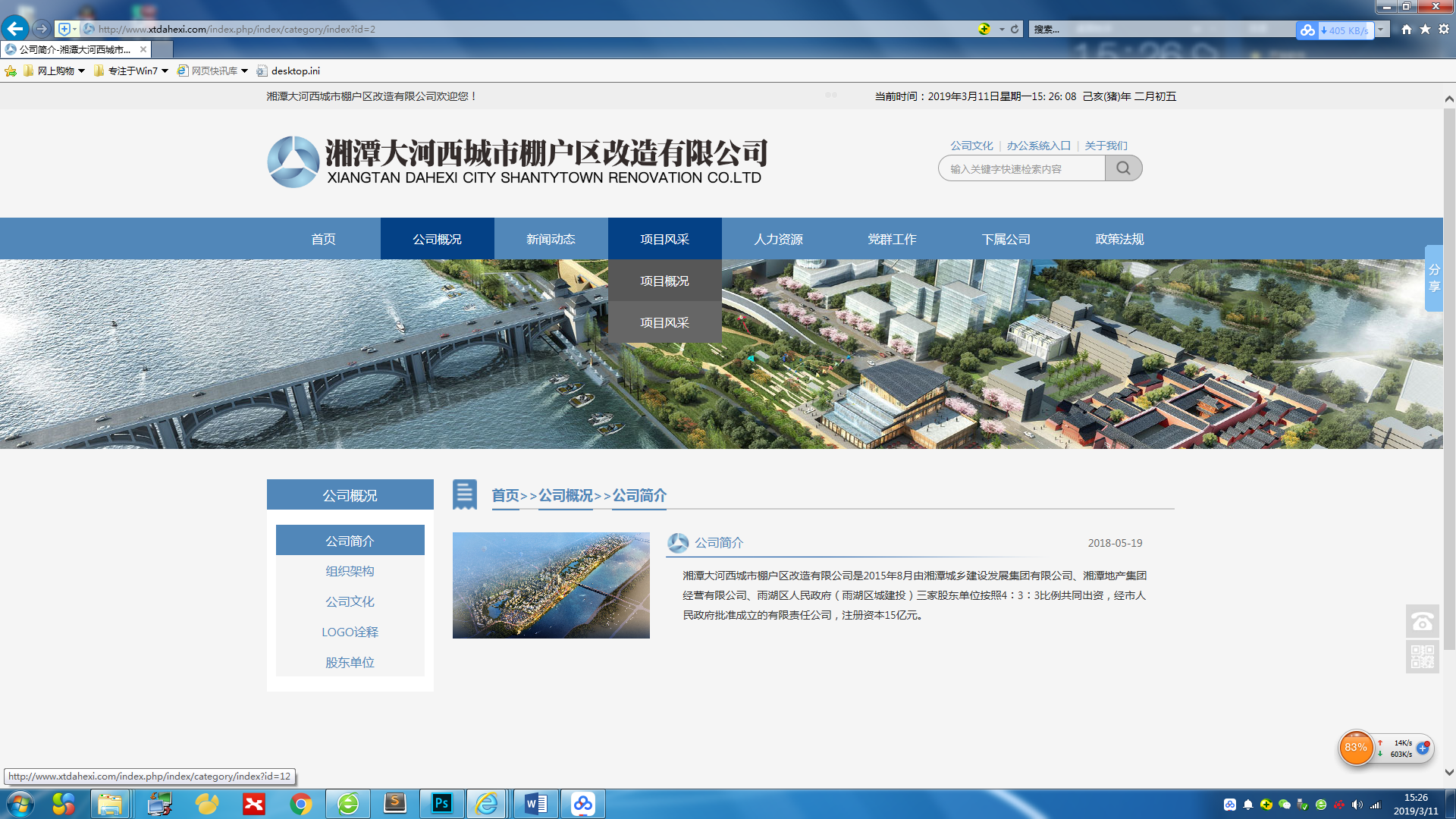1456x819 pixels.
Task: Open the 办公系统入口 link
Action: click(1038, 146)
